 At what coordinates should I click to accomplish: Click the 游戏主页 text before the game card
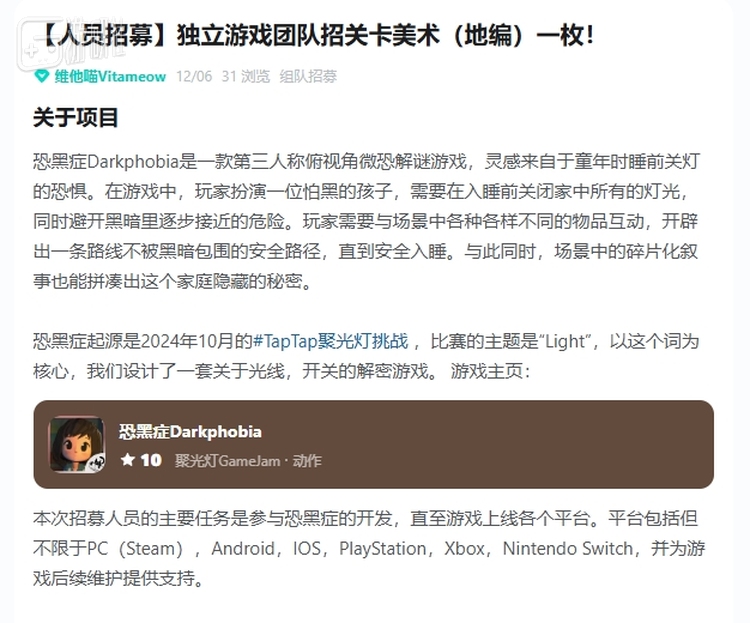click(483, 372)
